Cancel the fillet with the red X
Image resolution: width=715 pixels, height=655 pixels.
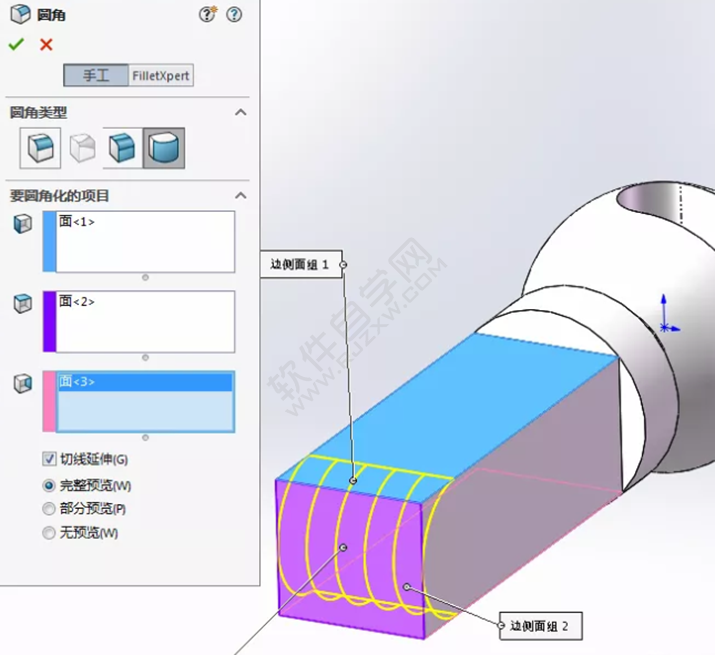46,44
